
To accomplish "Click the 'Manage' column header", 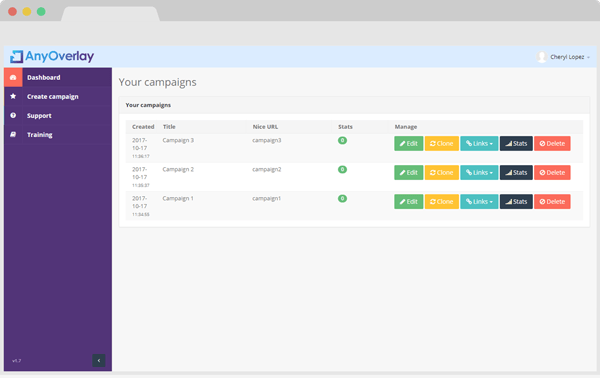I will [406, 127].
